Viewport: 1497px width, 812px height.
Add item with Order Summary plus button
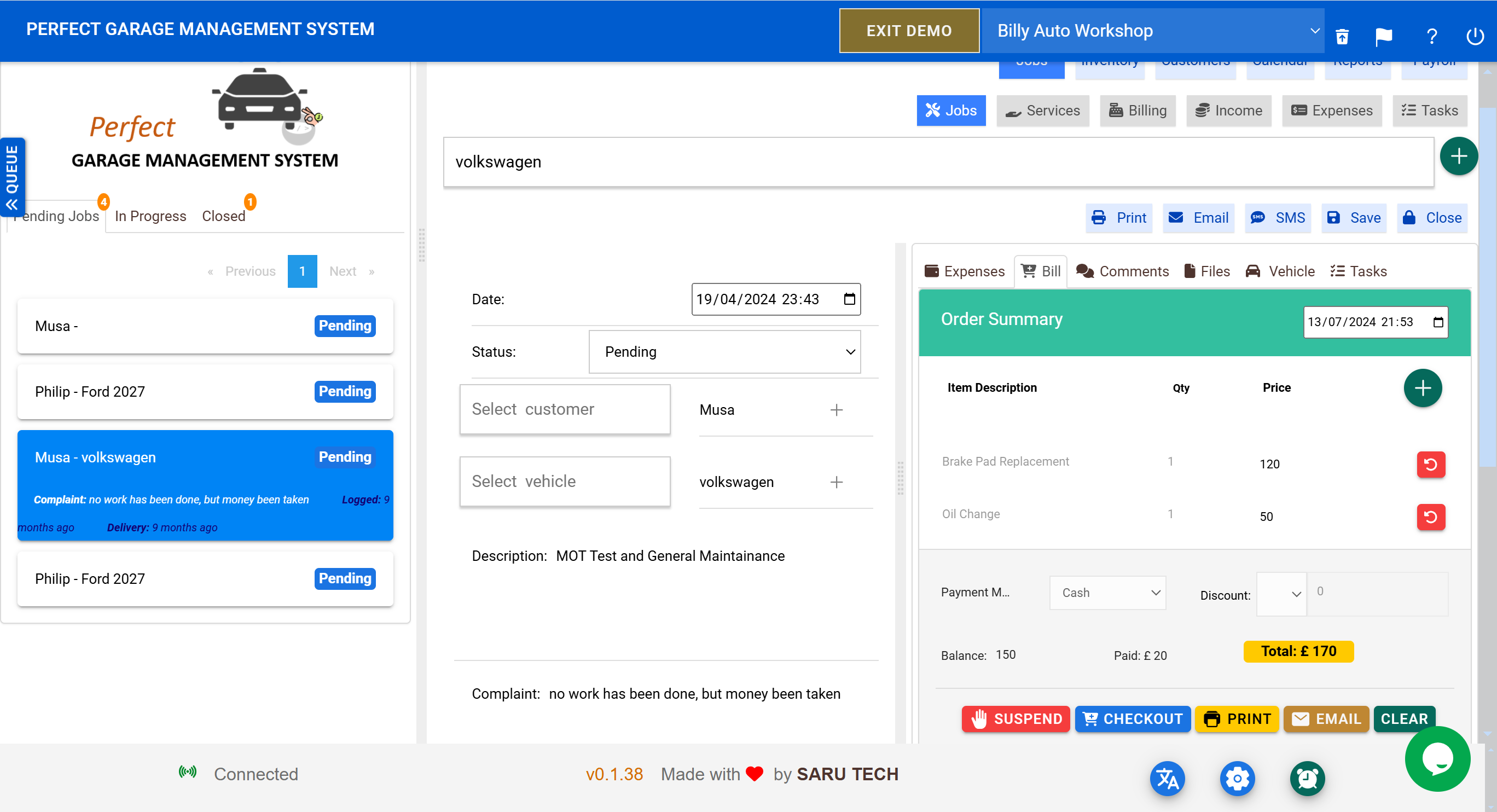pyautogui.click(x=1423, y=388)
